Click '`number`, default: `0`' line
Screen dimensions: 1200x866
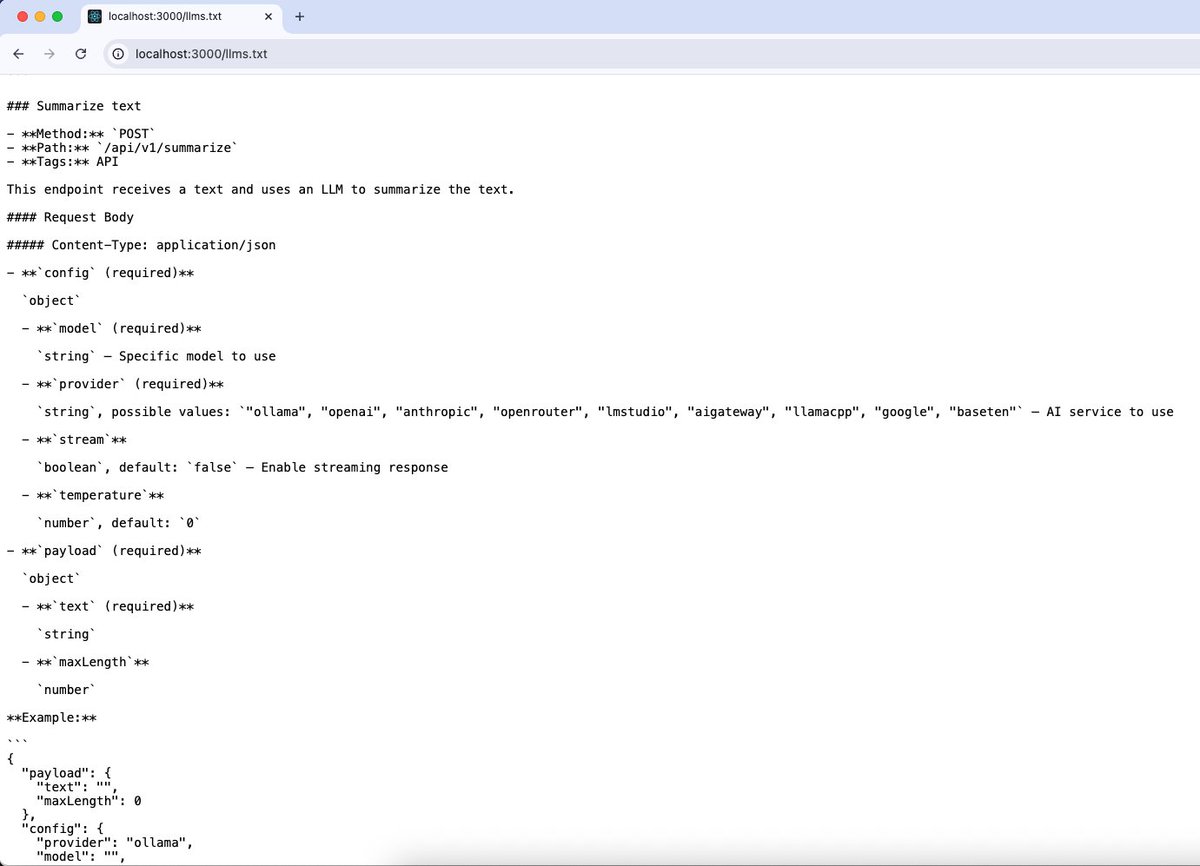coord(119,523)
